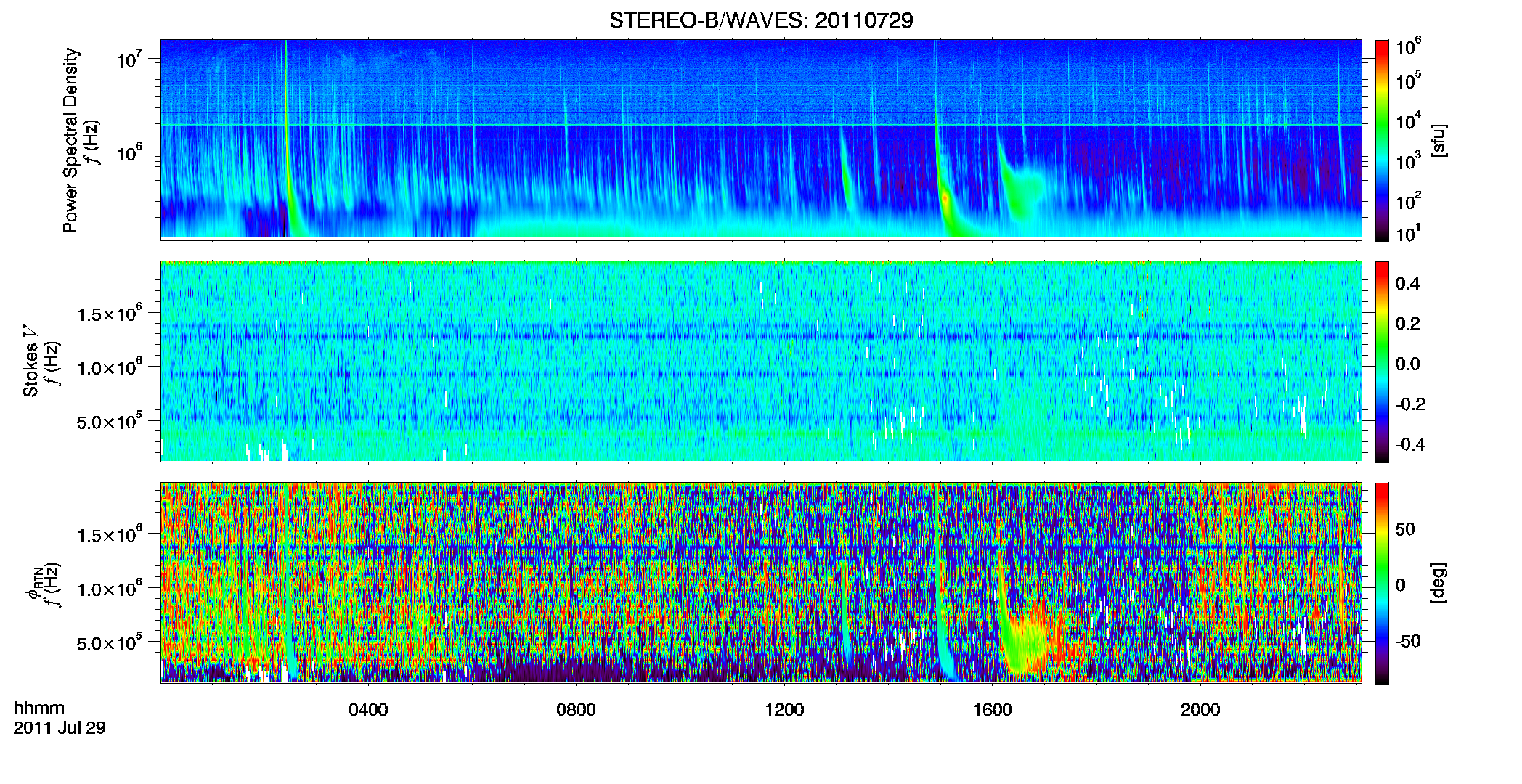Image resolution: width=1522 pixels, height=784 pixels.
Task: Click the Stokes V axis label
Action: pos(30,361)
